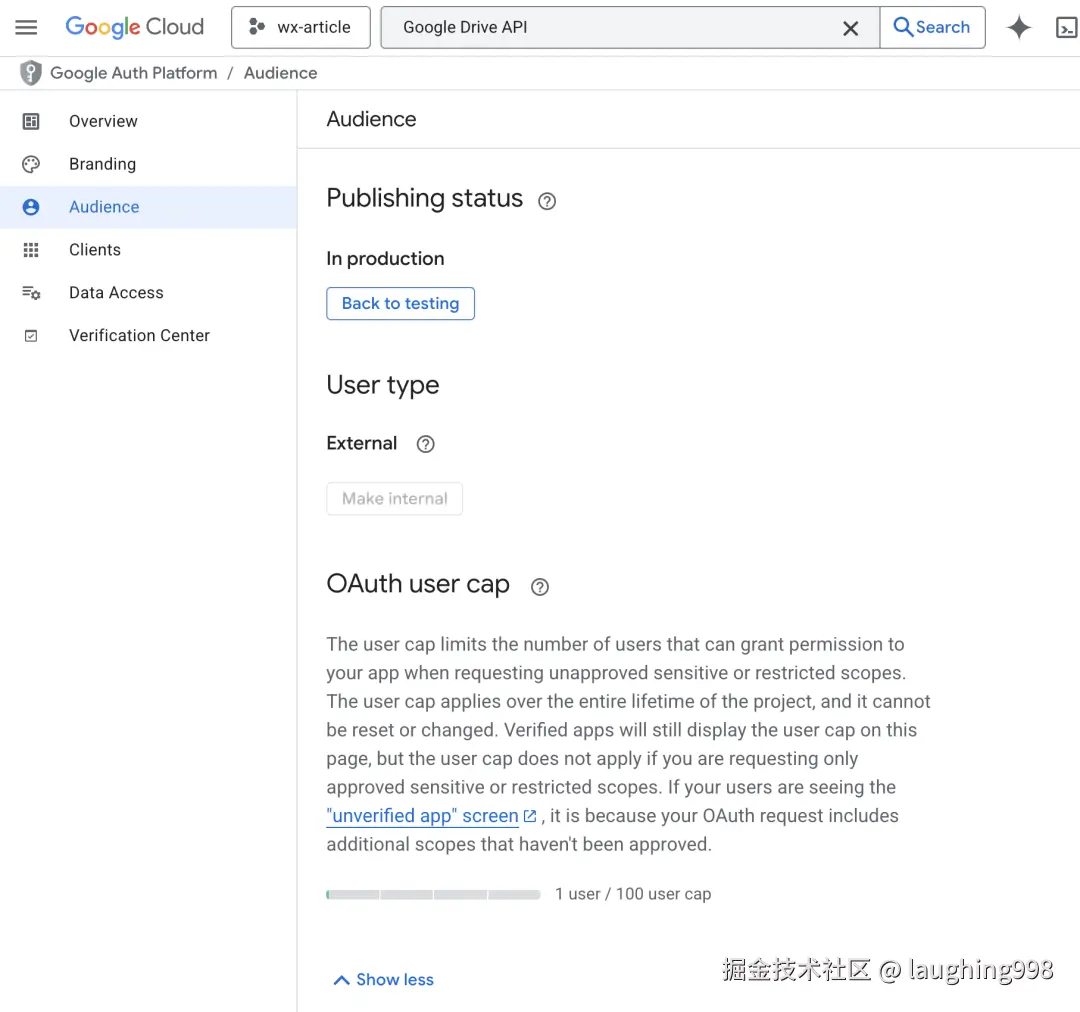Screen dimensions: 1080x1012
Task: Click the Google Drive API search field
Action: point(610,27)
